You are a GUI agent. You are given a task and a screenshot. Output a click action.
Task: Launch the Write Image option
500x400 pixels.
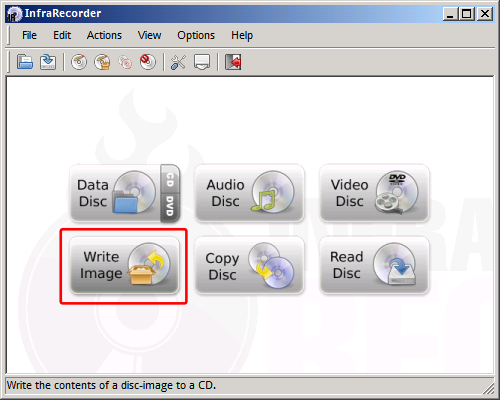tap(124, 265)
